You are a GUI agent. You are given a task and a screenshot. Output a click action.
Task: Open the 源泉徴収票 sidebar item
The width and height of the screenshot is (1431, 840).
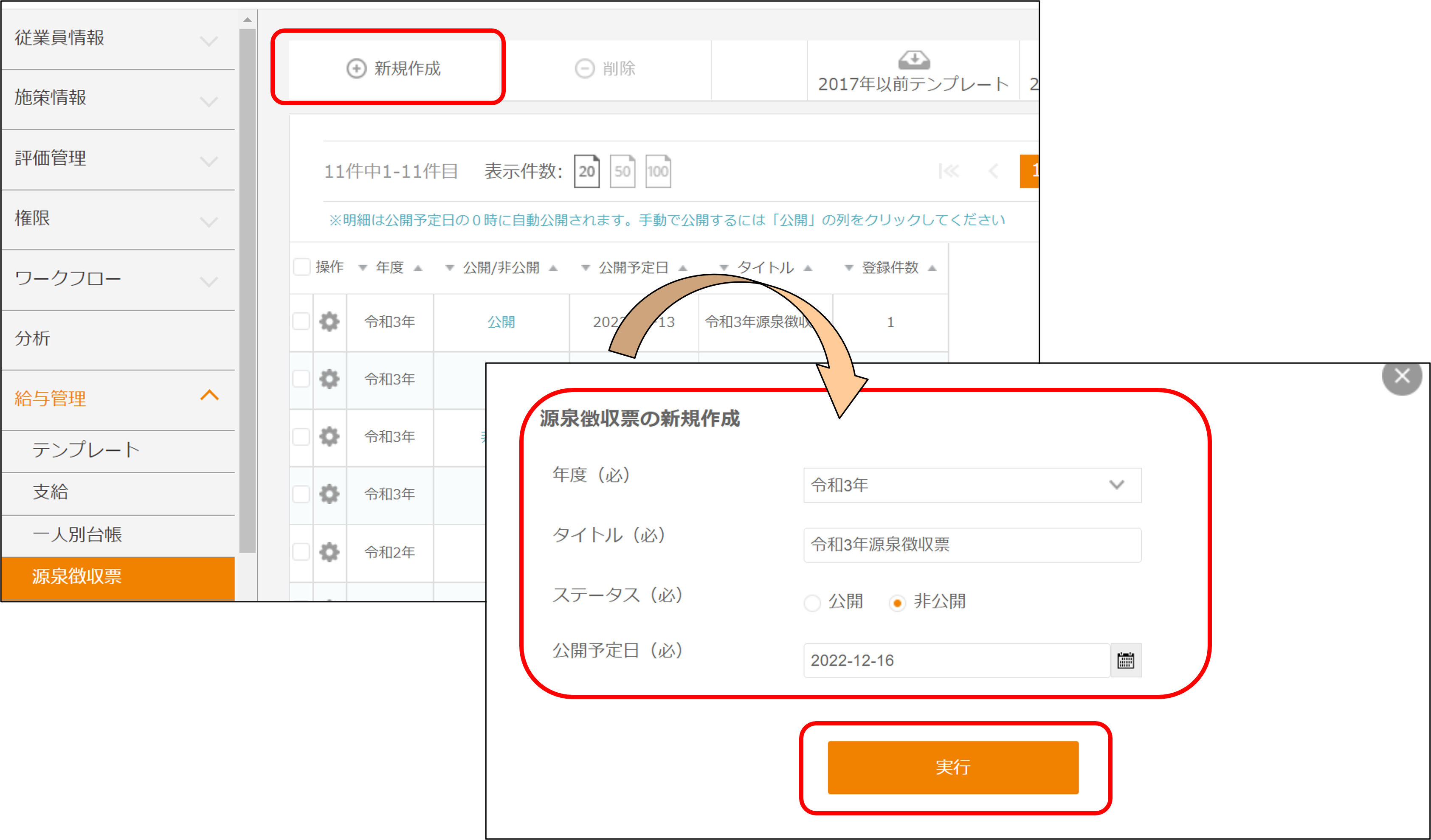pos(118,578)
